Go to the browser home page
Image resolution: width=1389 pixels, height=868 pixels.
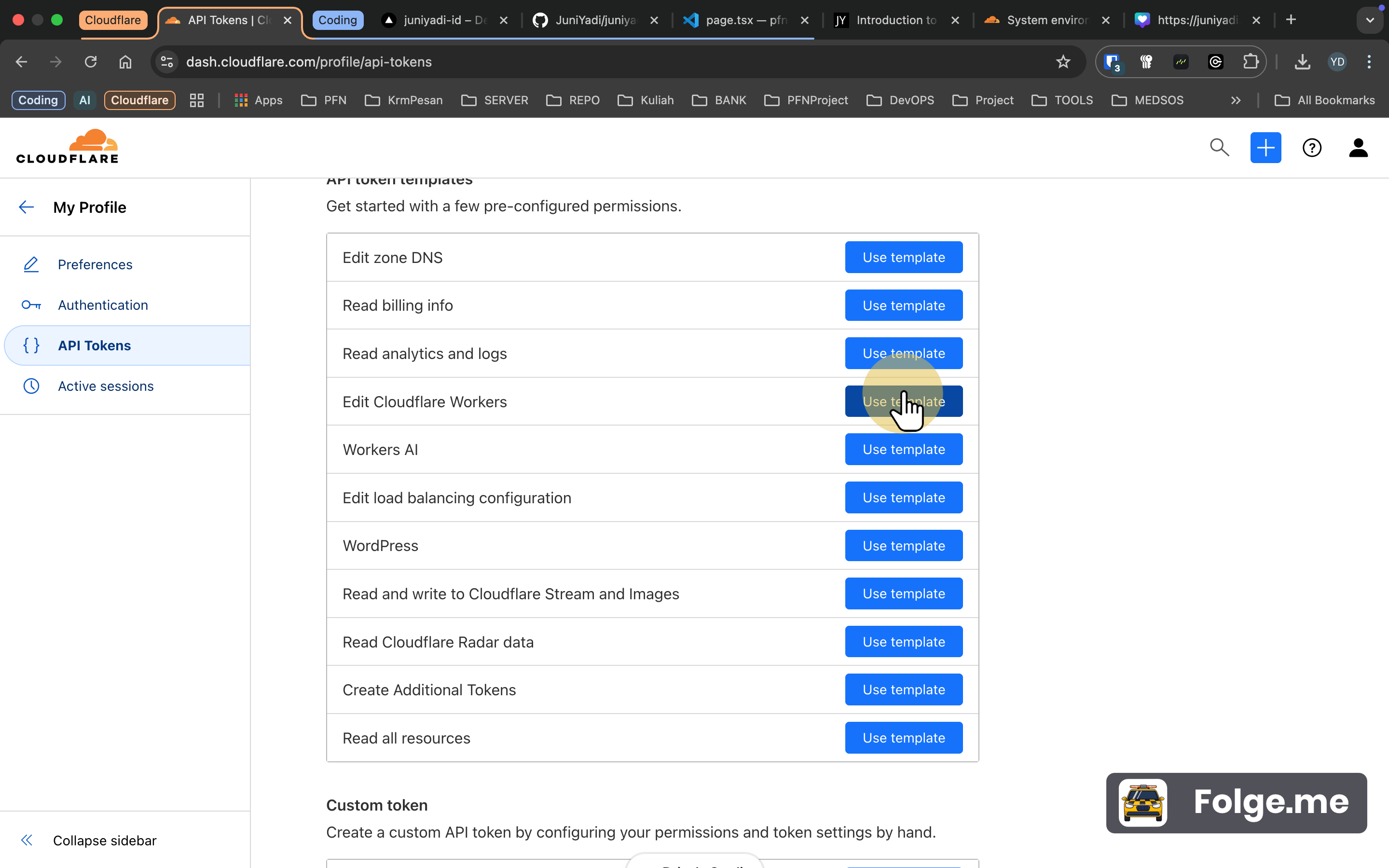(125, 62)
